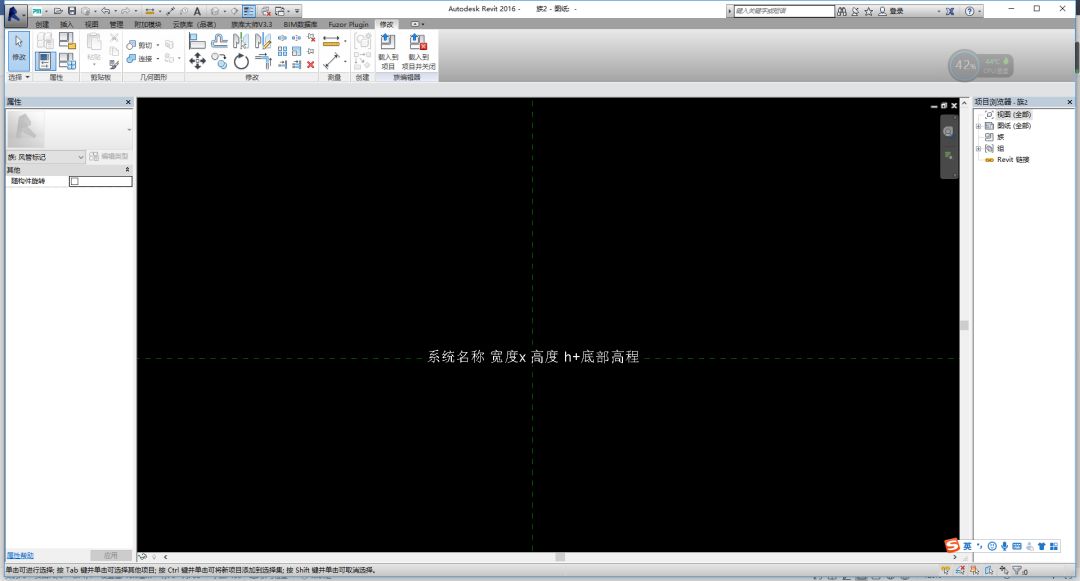Close the 属性 panel
This screenshot has width=1080, height=581.
128,102
